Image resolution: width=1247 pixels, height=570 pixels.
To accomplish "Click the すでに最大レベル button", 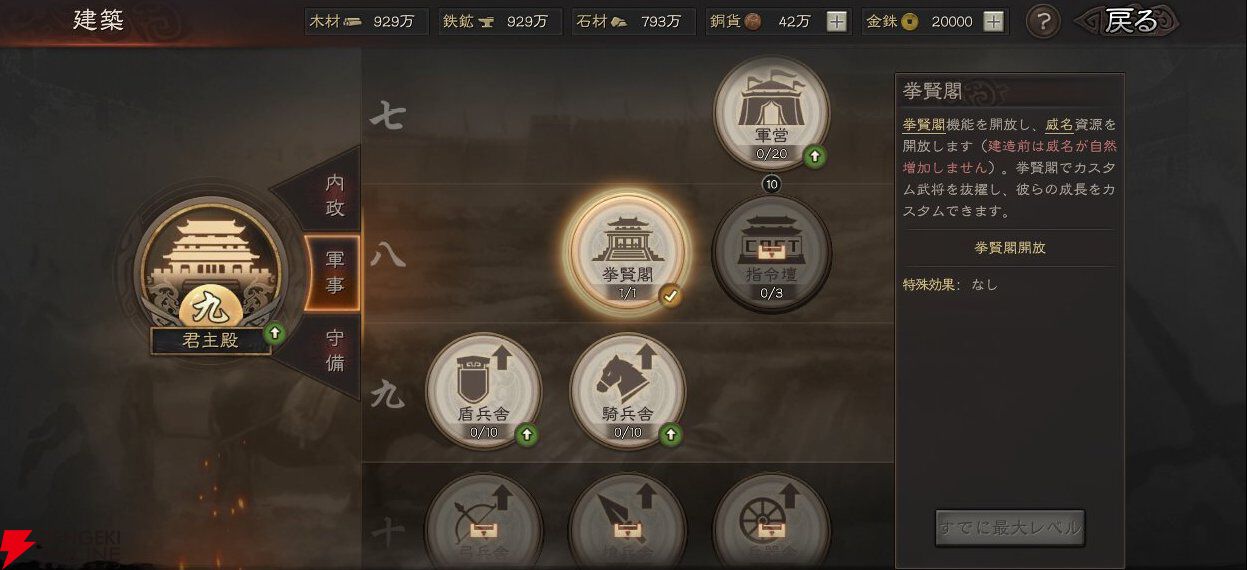I will point(1010,527).
